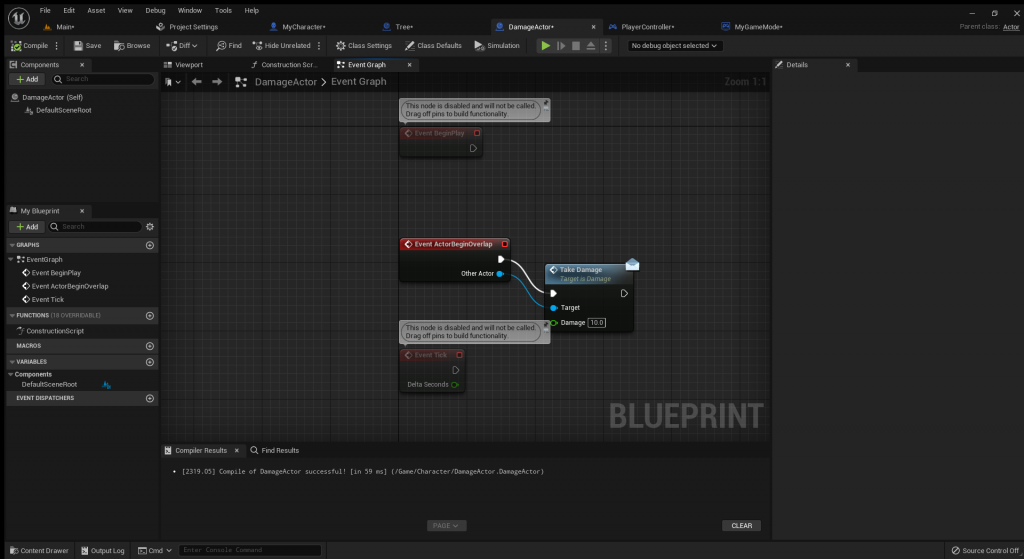Click the Other Actor output pin

[x=500, y=274]
